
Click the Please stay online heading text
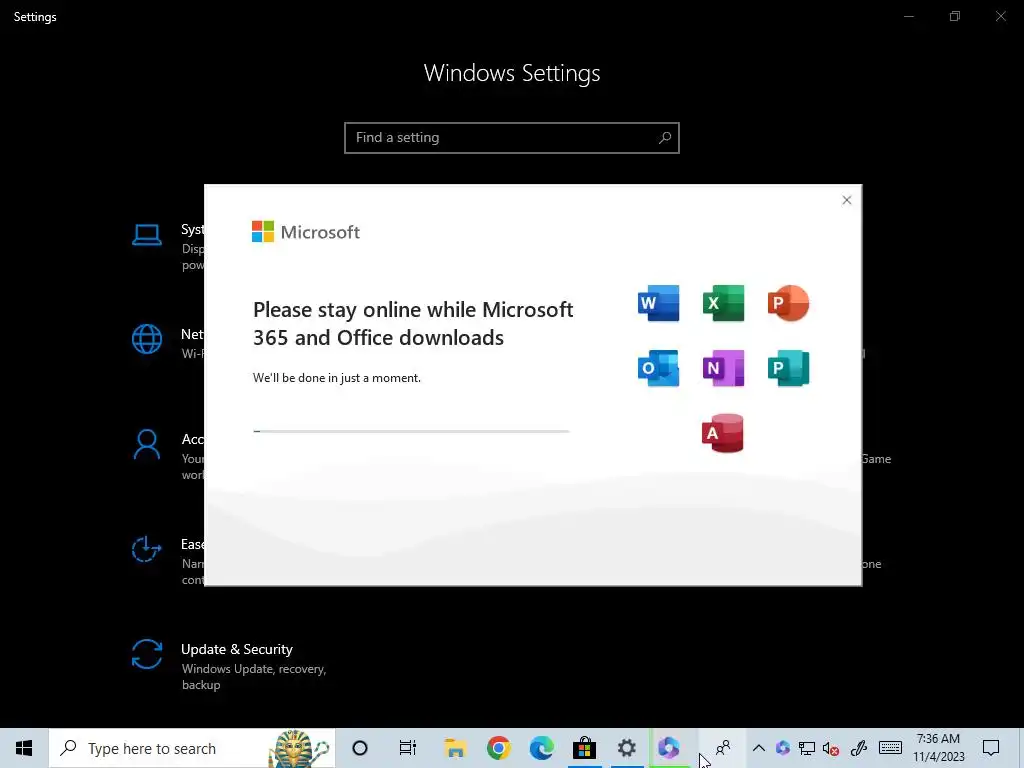click(413, 323)
